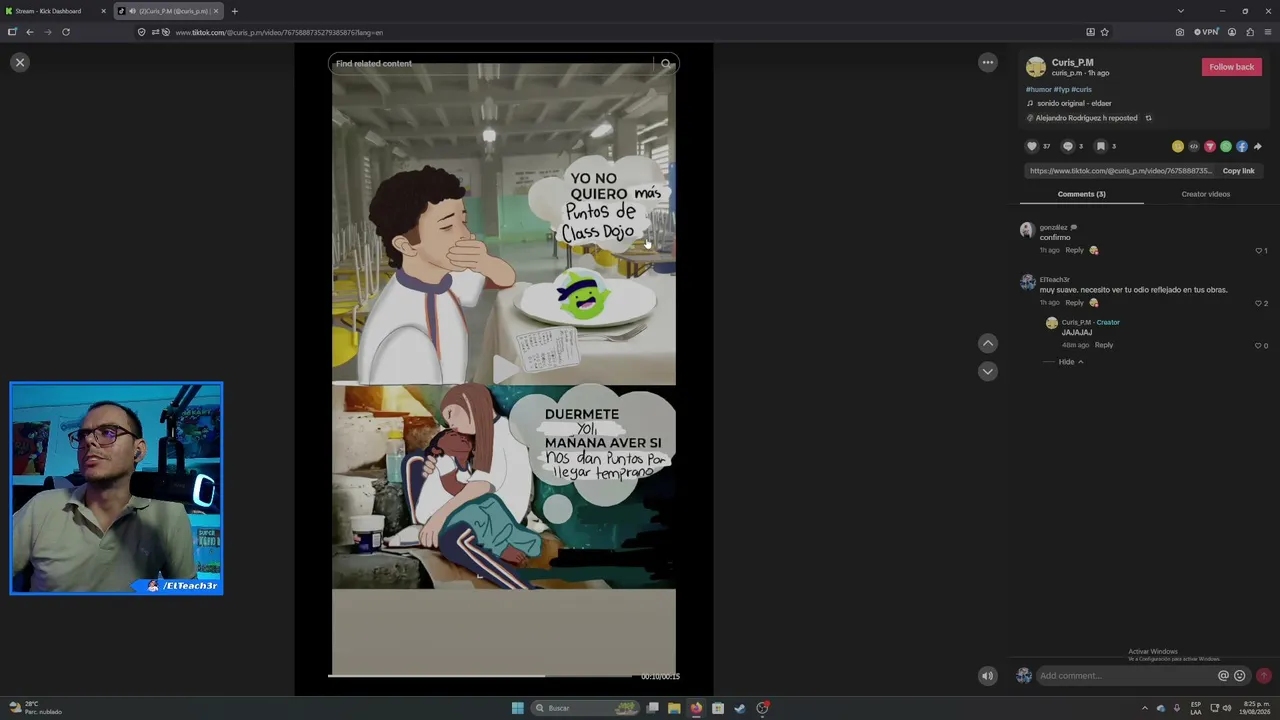Switch to the Comments (3) tab
1280x720 pixels.
pyautogui.click(x=1081, y=194)
